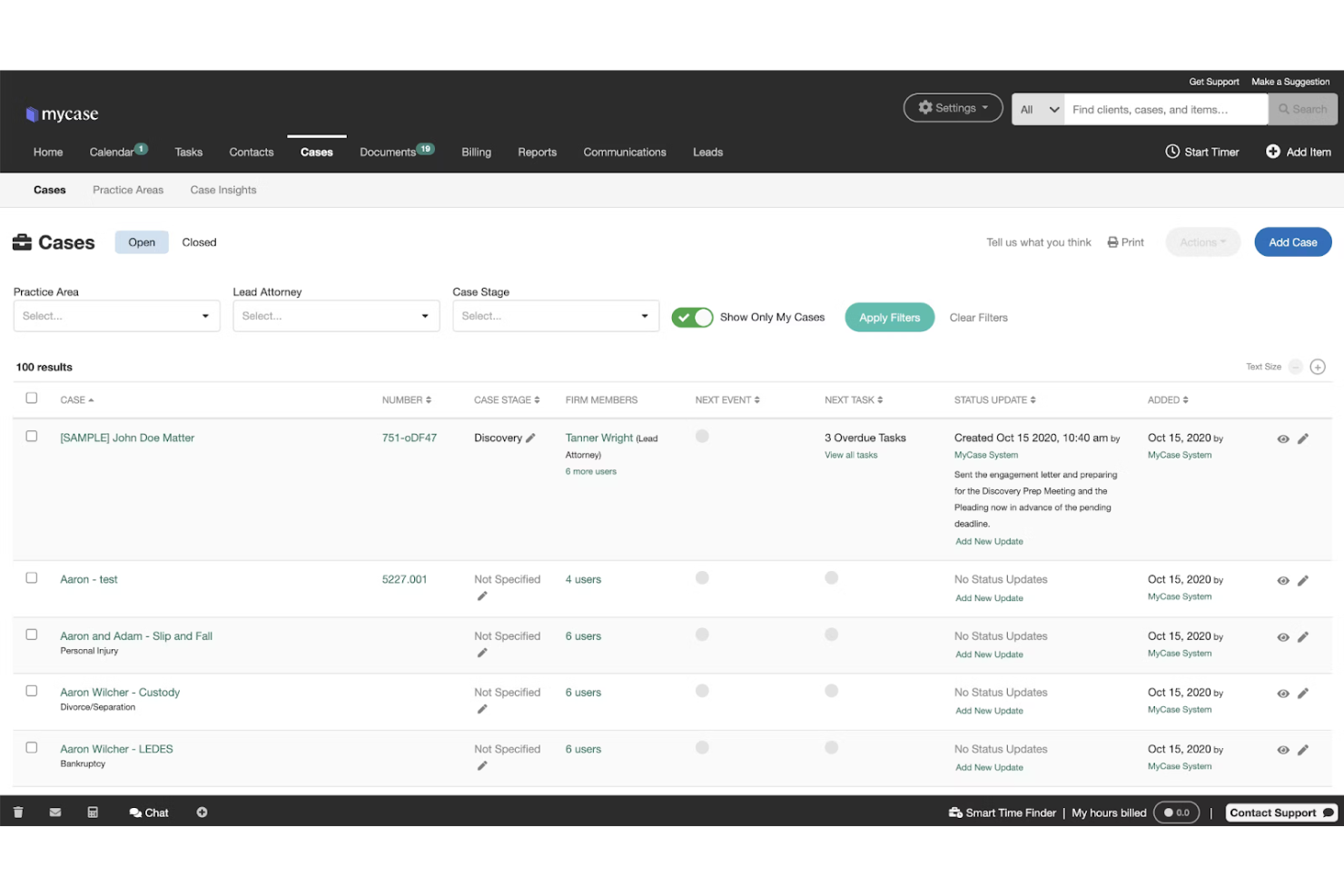Open View all tasks link
1344x896 pixels.
850,454
